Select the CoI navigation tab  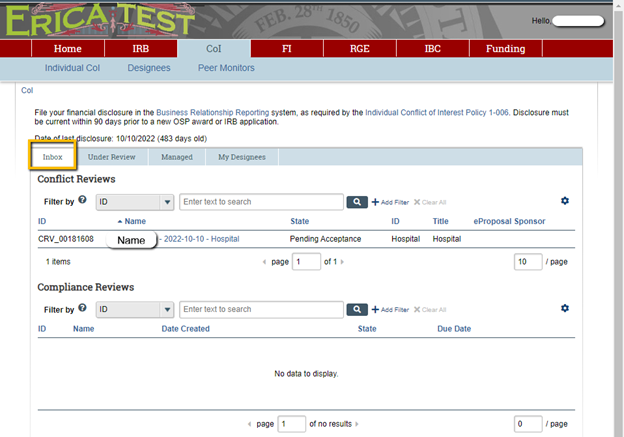point(214,49)
